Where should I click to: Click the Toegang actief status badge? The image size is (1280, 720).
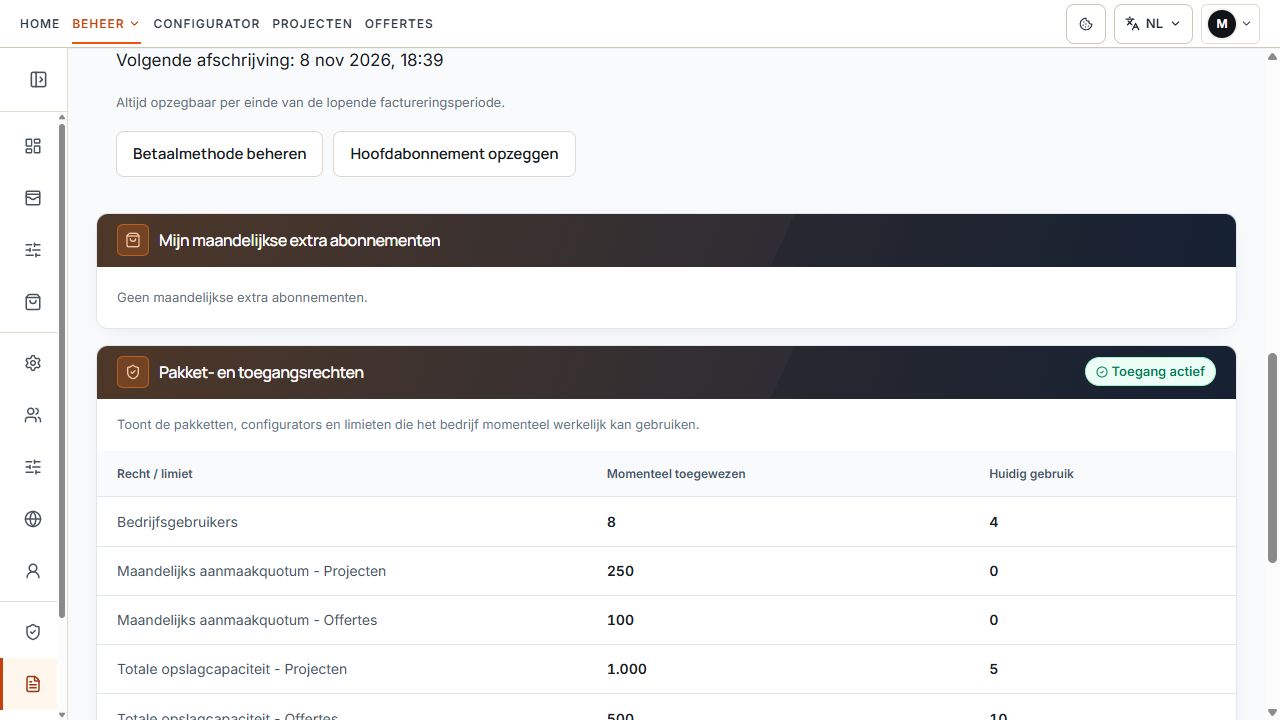coord(1150,372)
